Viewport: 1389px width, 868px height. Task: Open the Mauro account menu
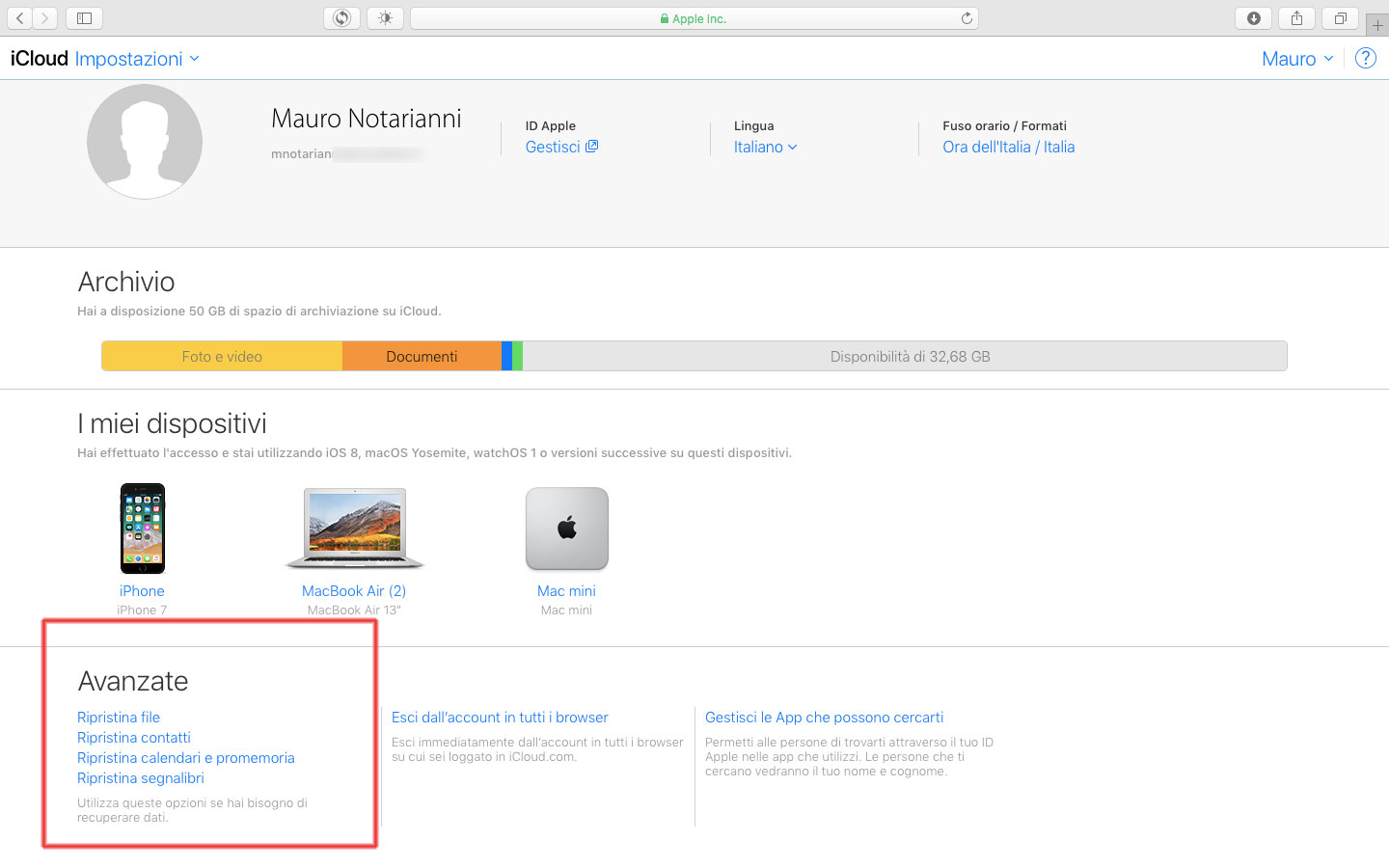click(1297, 59)
